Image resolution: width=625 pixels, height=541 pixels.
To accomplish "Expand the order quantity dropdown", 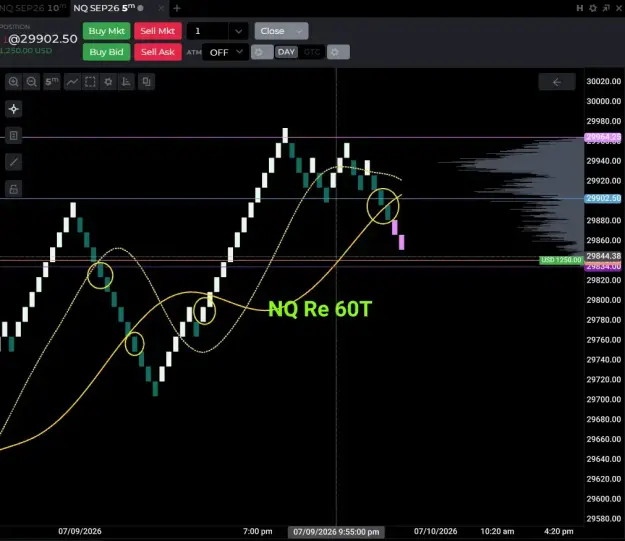I will point(238,31).
